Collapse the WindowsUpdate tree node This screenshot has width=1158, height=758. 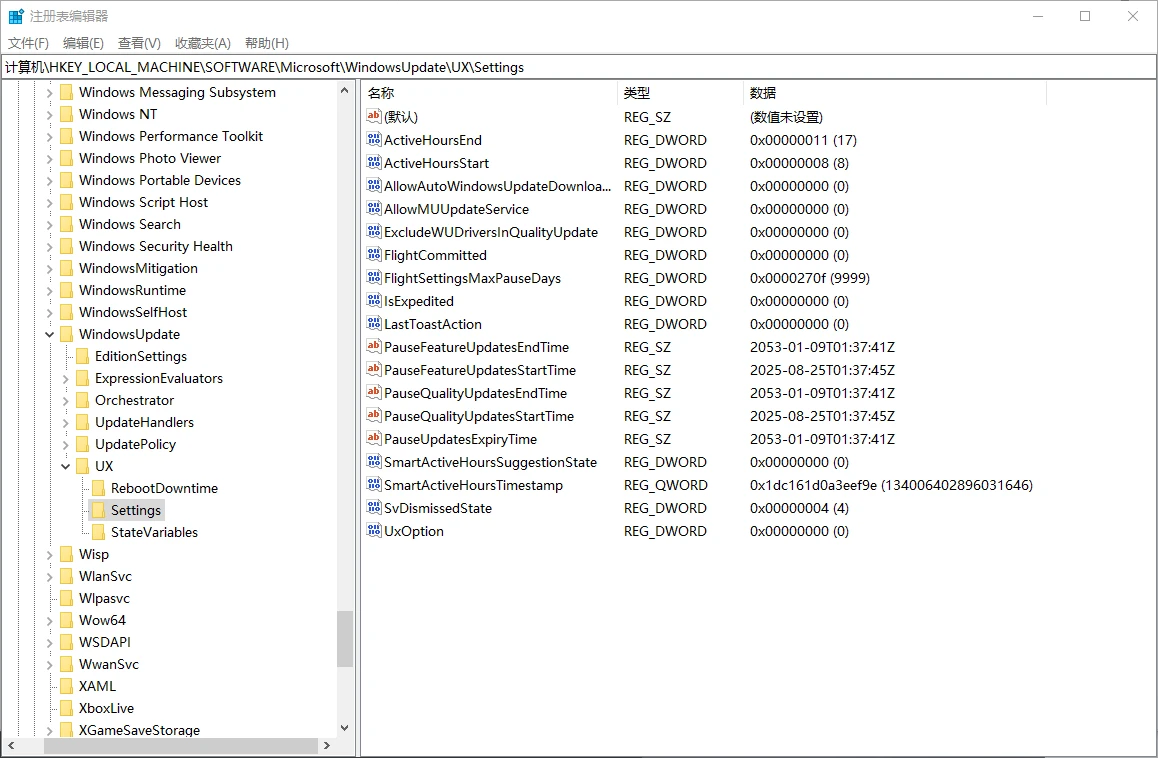[x=49, y=334]
